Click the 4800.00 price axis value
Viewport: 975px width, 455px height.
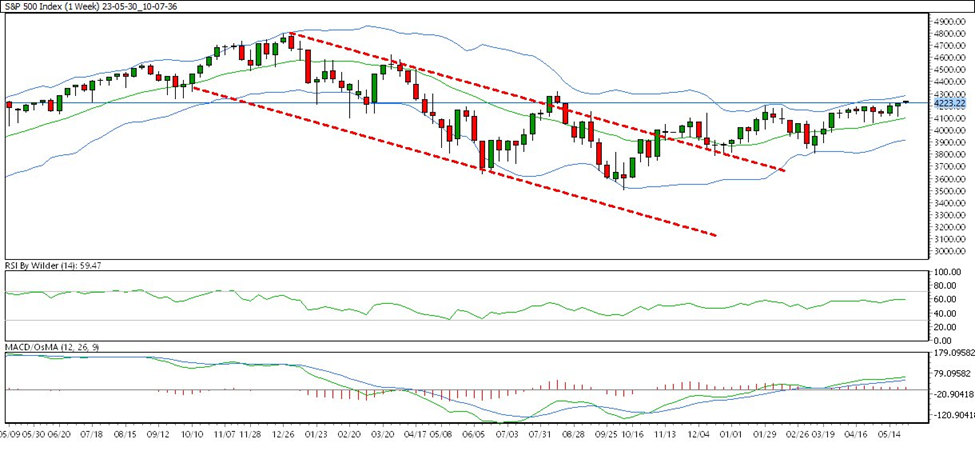pos(950,34)
